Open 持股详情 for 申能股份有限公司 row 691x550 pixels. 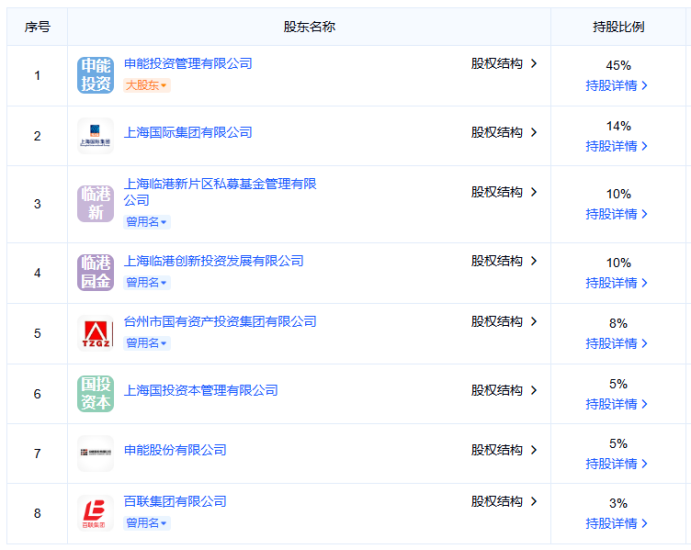click(617, 464)
